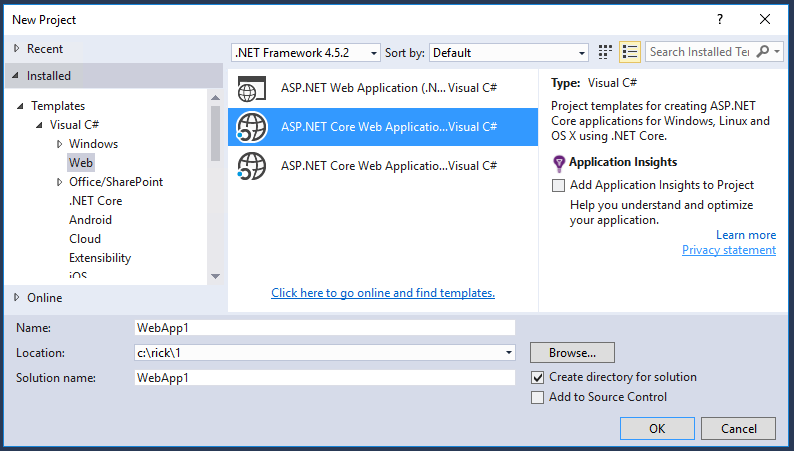
Task: Click the third ASP.NET Core template icon
Action: [251, 165]
